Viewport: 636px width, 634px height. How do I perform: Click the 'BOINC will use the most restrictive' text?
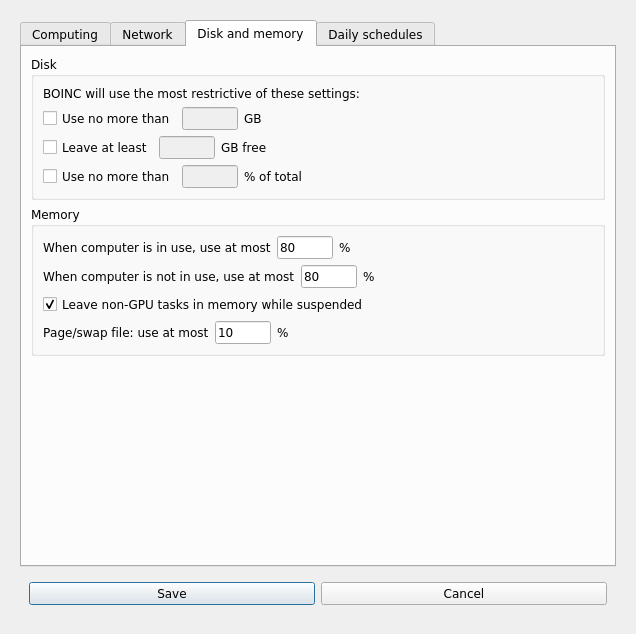pos(201,93)
